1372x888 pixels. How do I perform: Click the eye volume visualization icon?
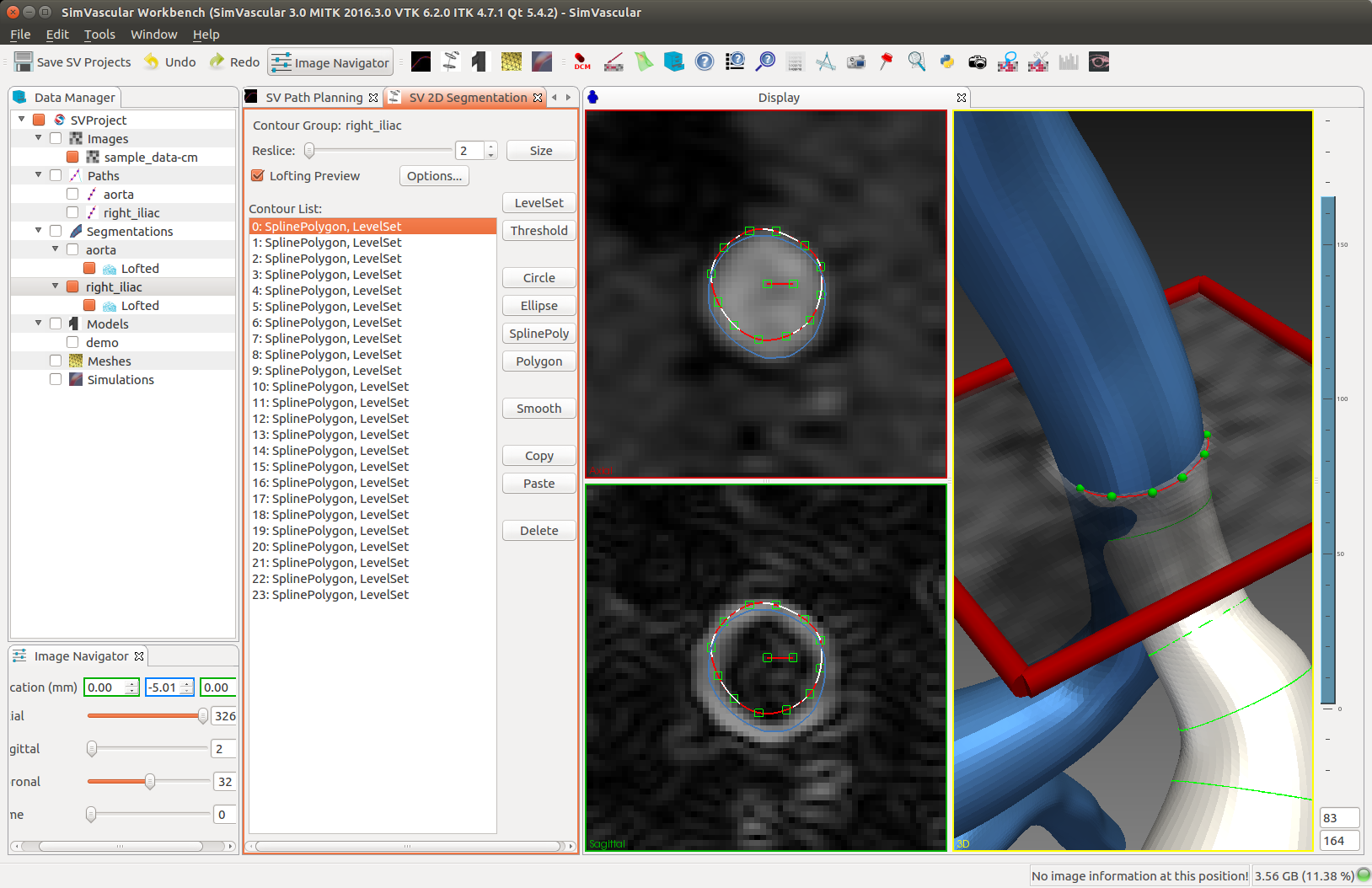pyautogui.click(x=1099, y=62)
